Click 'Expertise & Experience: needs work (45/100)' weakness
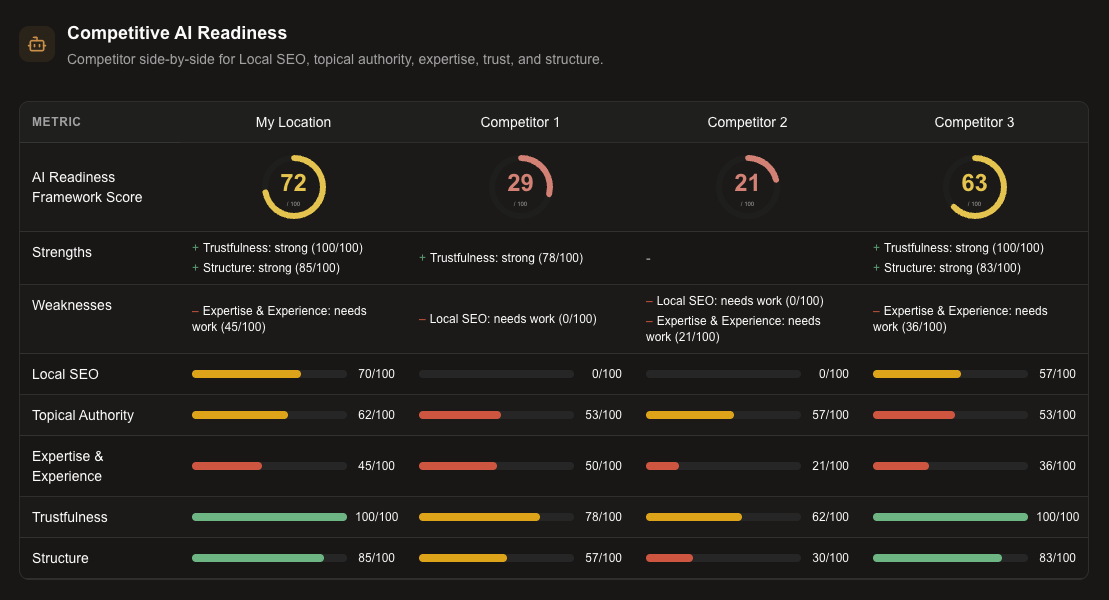 [x=279, y=318]
